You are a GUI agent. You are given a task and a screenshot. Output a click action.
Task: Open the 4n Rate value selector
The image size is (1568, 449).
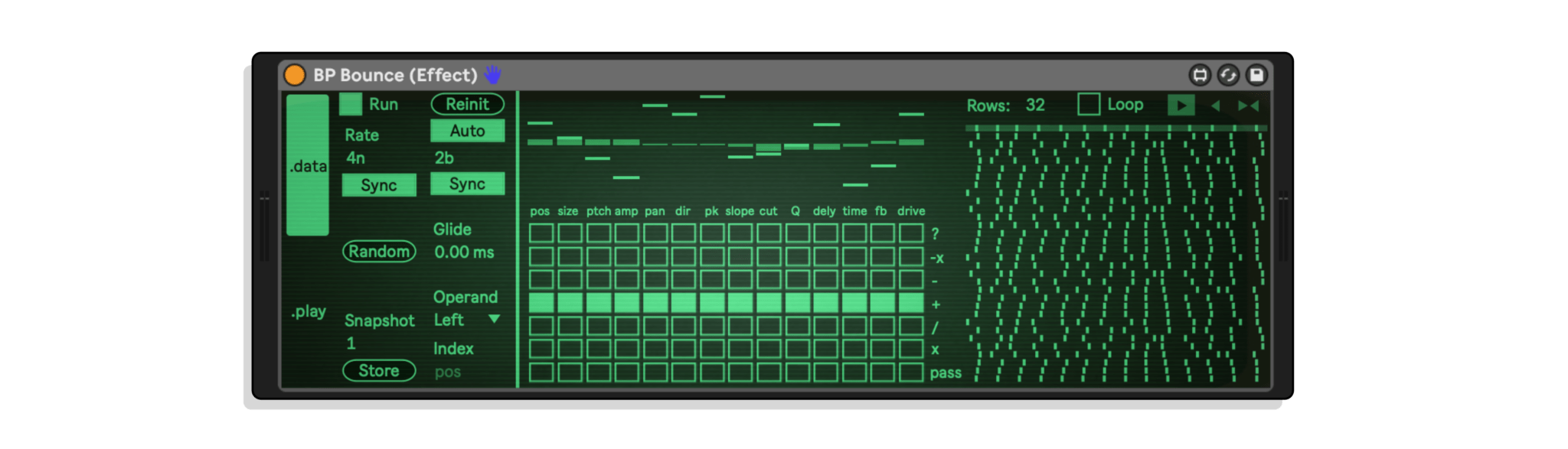click(356, 158)
